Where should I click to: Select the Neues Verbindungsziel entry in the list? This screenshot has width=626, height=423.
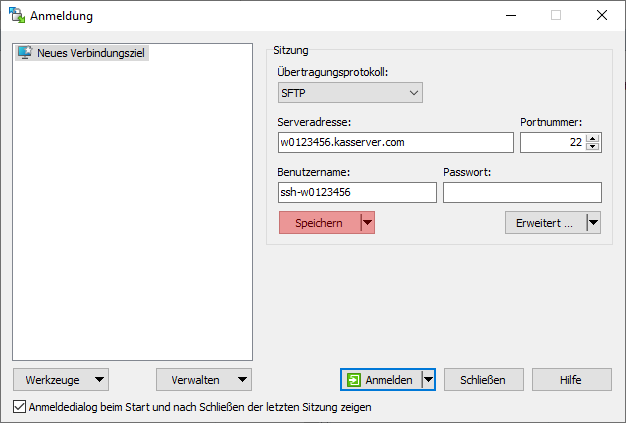click(x=82, y=53)
